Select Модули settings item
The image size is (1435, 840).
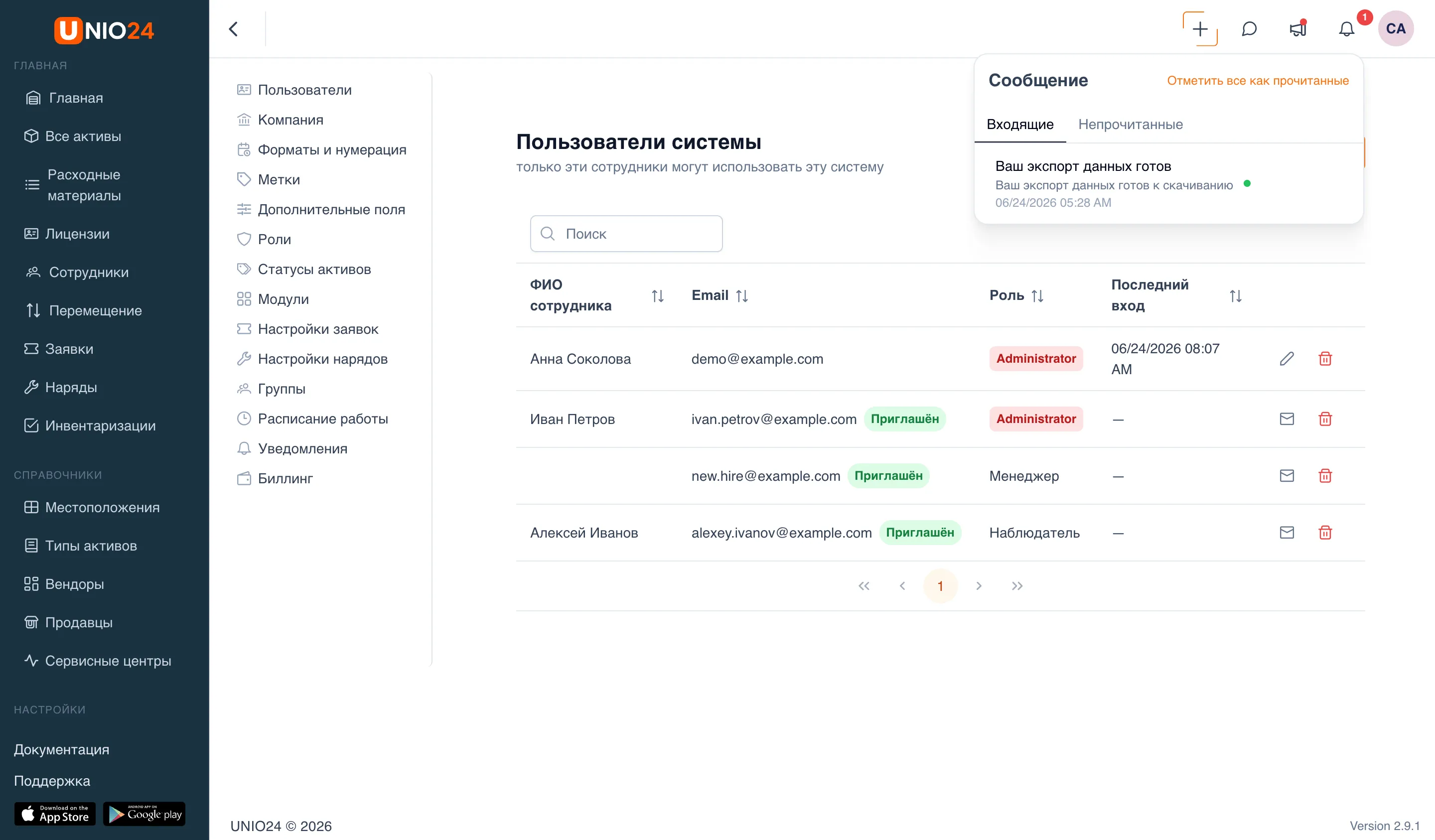[273, 299]
